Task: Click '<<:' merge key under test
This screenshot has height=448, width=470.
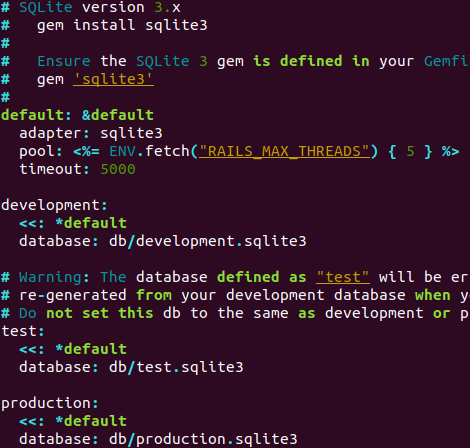Action: point(32,349)
